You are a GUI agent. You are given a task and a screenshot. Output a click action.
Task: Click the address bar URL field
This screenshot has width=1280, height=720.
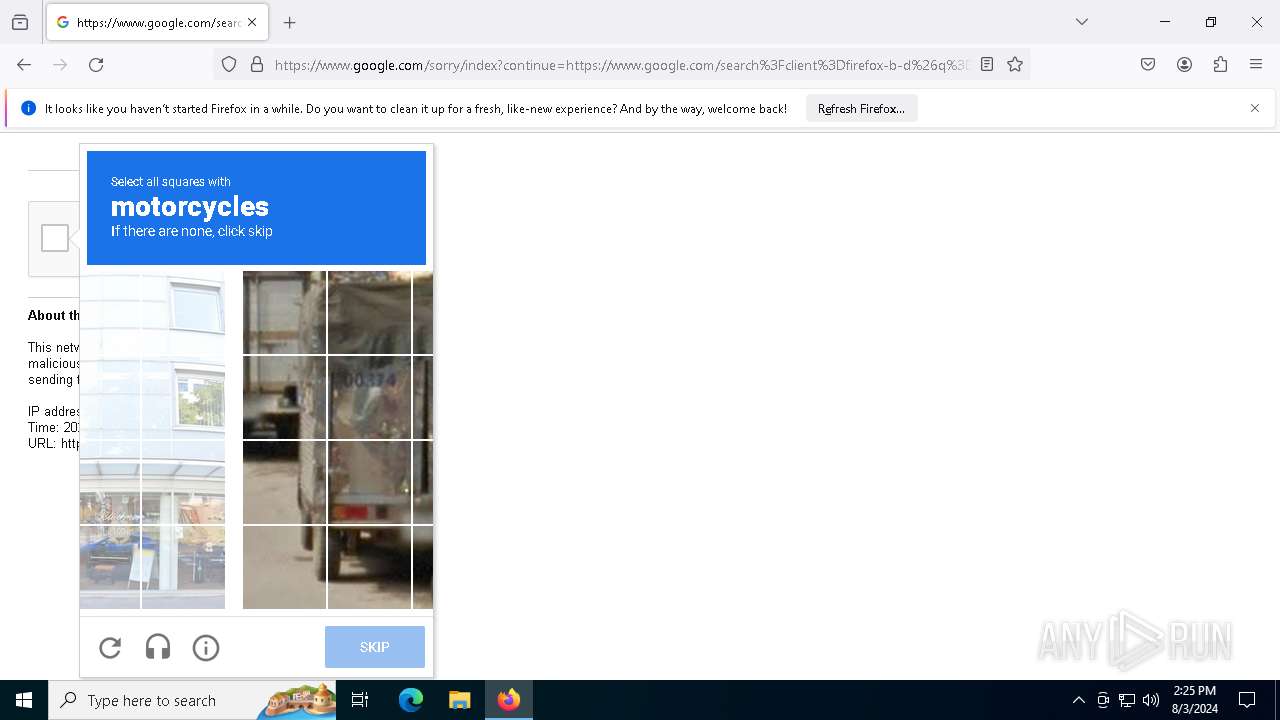coord(620,65)
